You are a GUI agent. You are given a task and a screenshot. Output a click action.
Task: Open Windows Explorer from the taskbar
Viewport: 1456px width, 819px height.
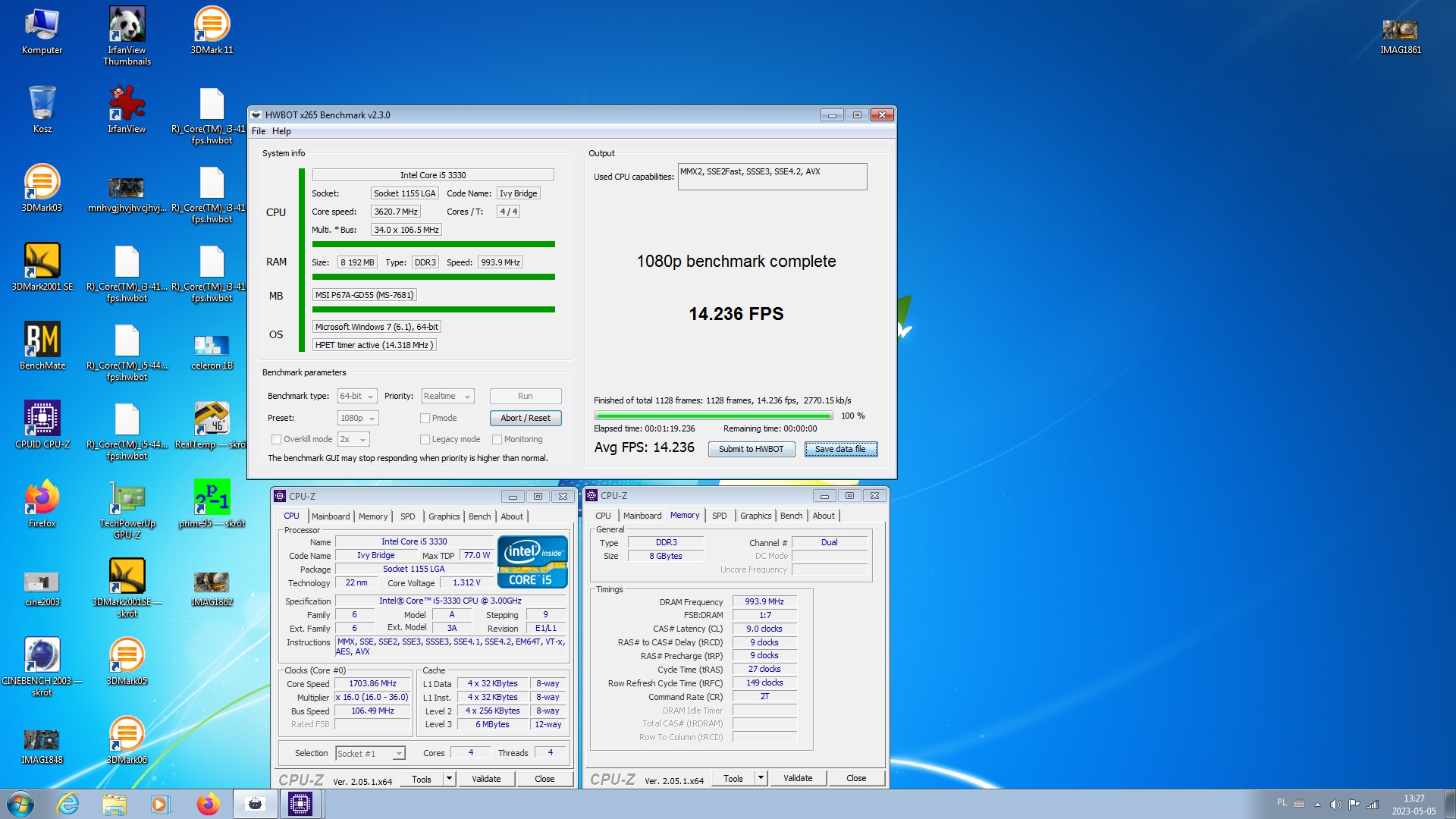[x=115, y=804]
